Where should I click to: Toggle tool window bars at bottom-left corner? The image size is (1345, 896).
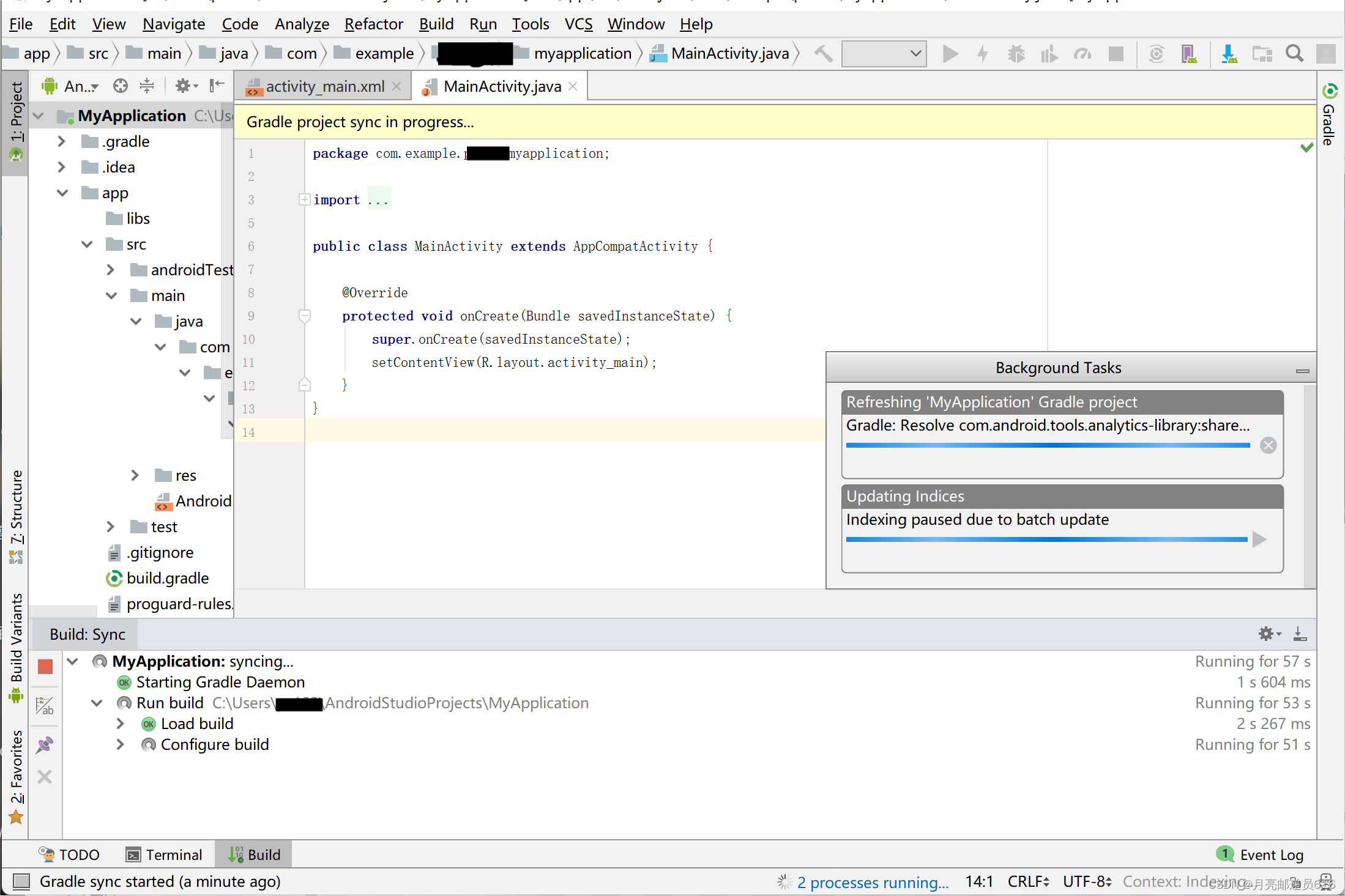[x=21, y=881]
